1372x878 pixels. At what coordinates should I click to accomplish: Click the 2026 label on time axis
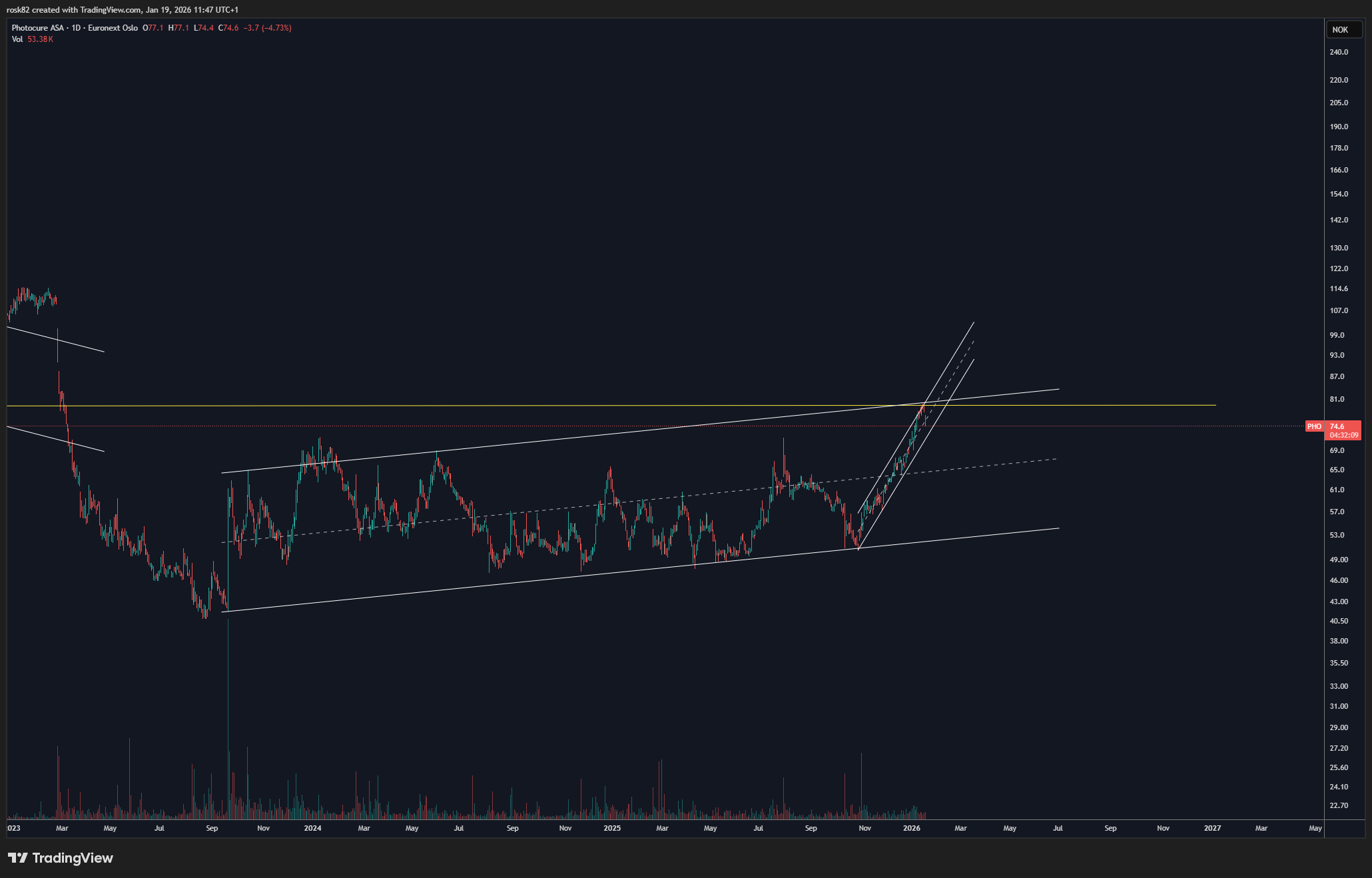pos(911,828)
